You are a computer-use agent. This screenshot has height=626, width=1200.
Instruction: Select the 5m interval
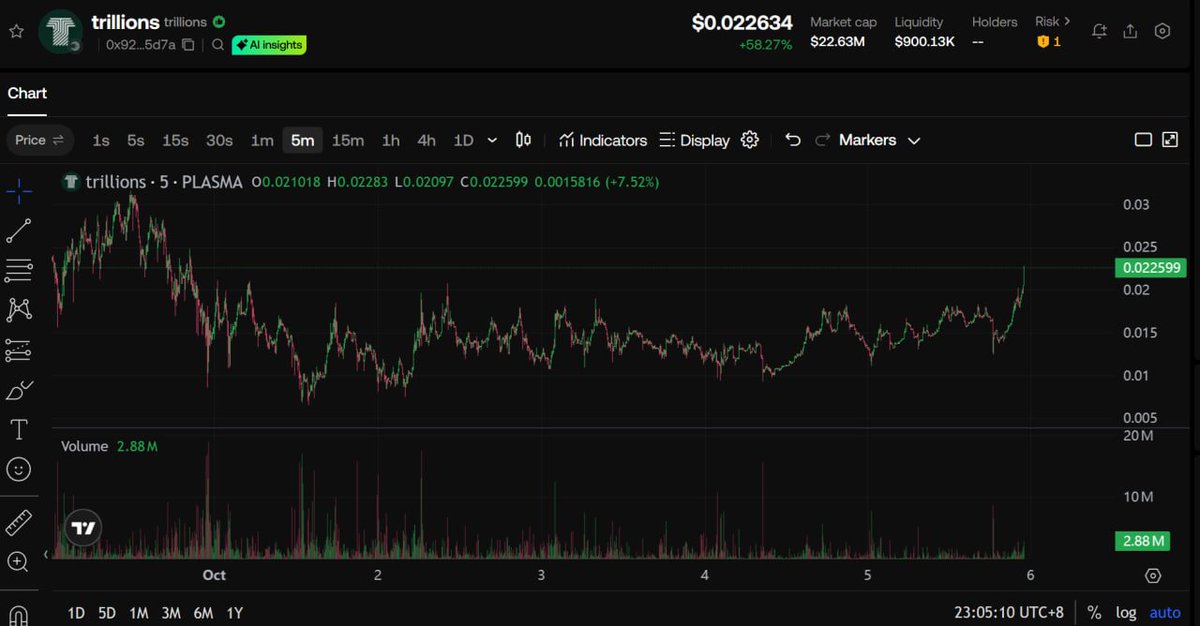tap(302, 141)
